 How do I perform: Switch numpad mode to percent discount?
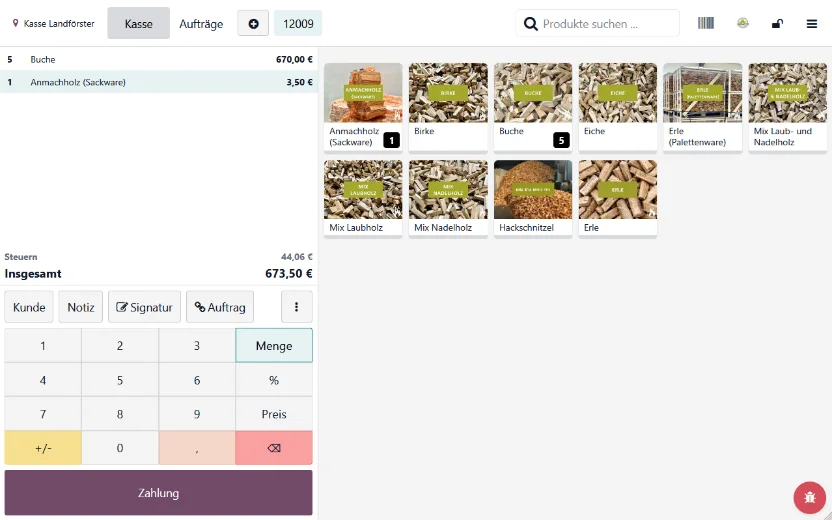click(274, 380)
